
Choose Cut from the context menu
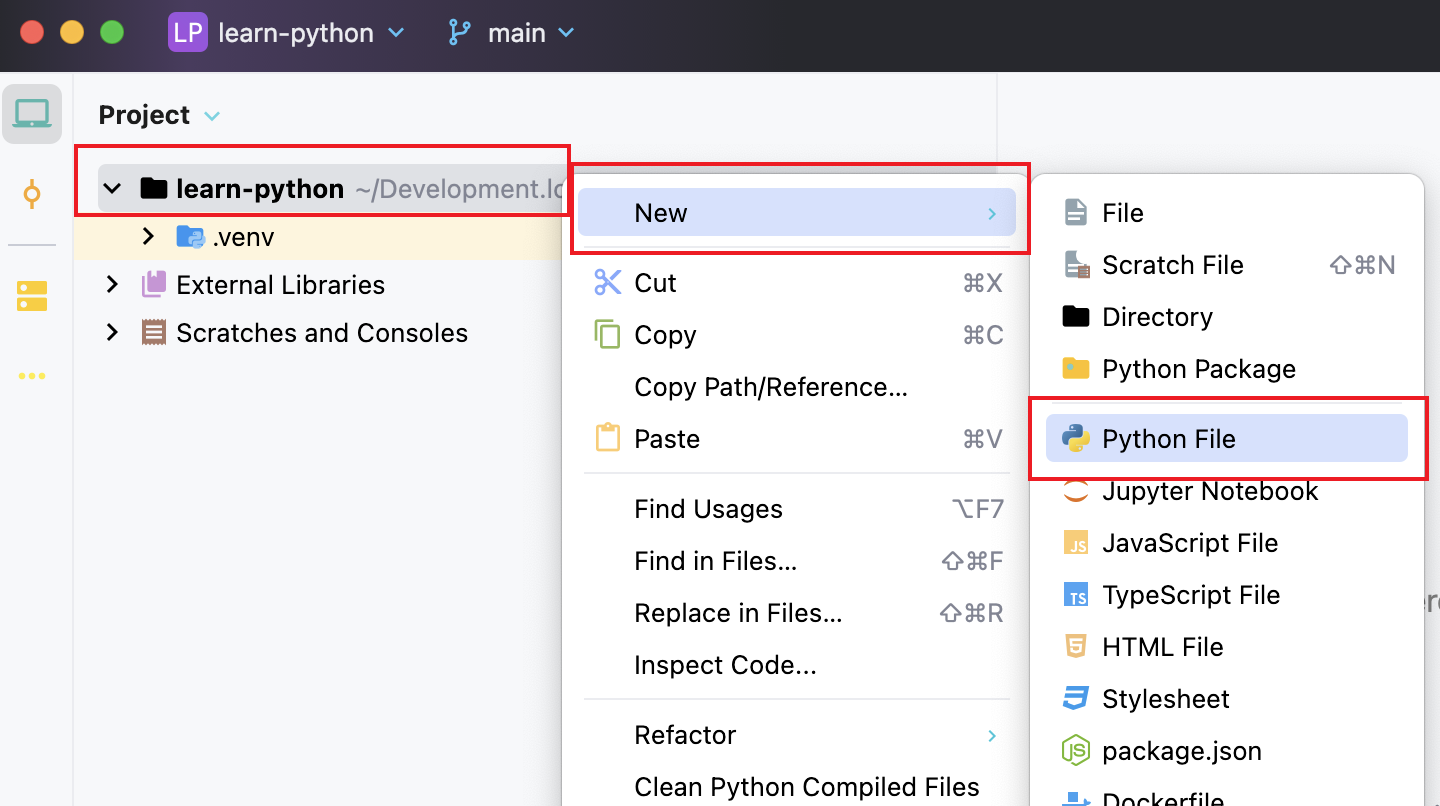[x=797, y=283]
